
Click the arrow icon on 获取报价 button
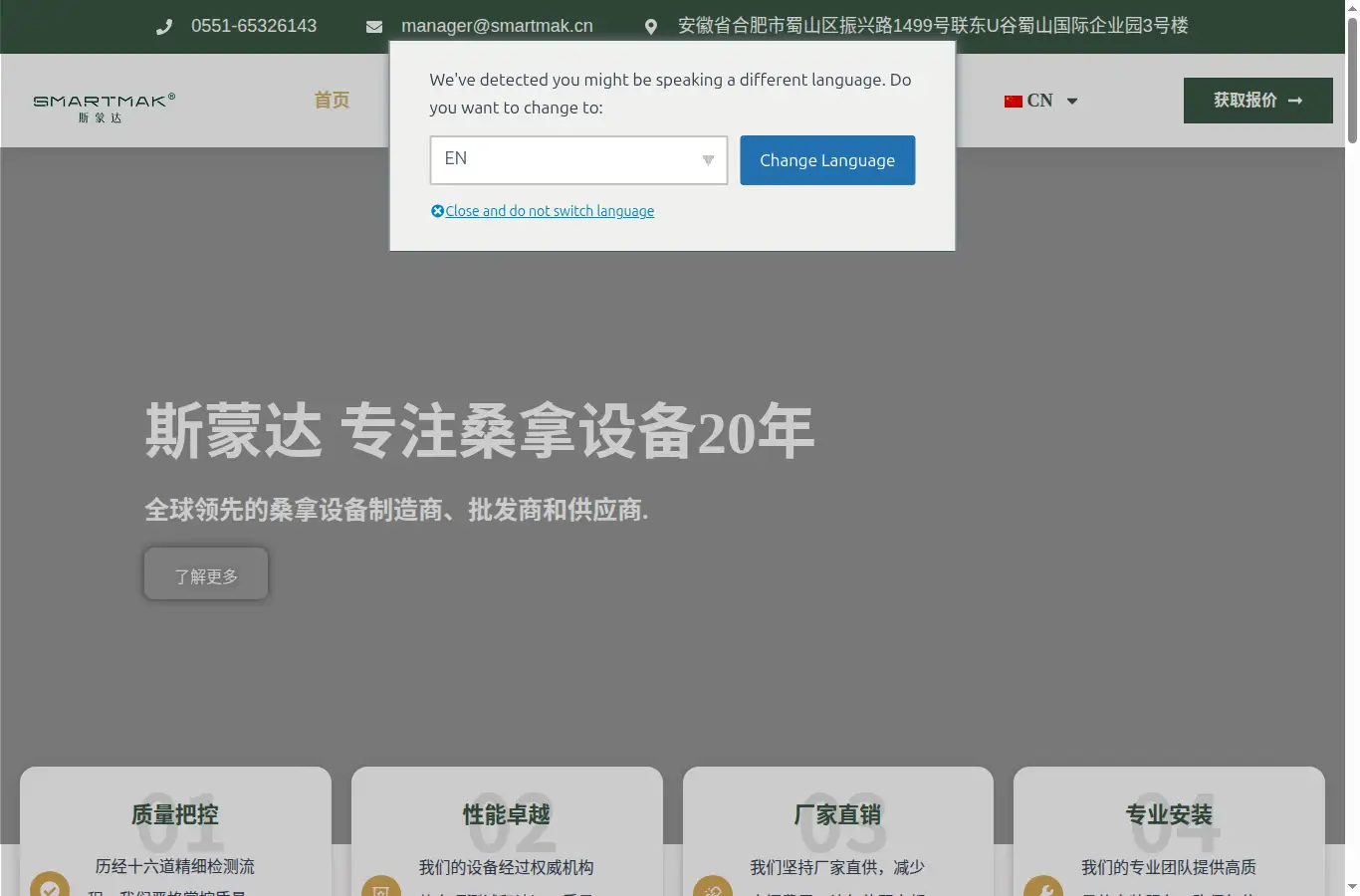tap(1295, 101)
